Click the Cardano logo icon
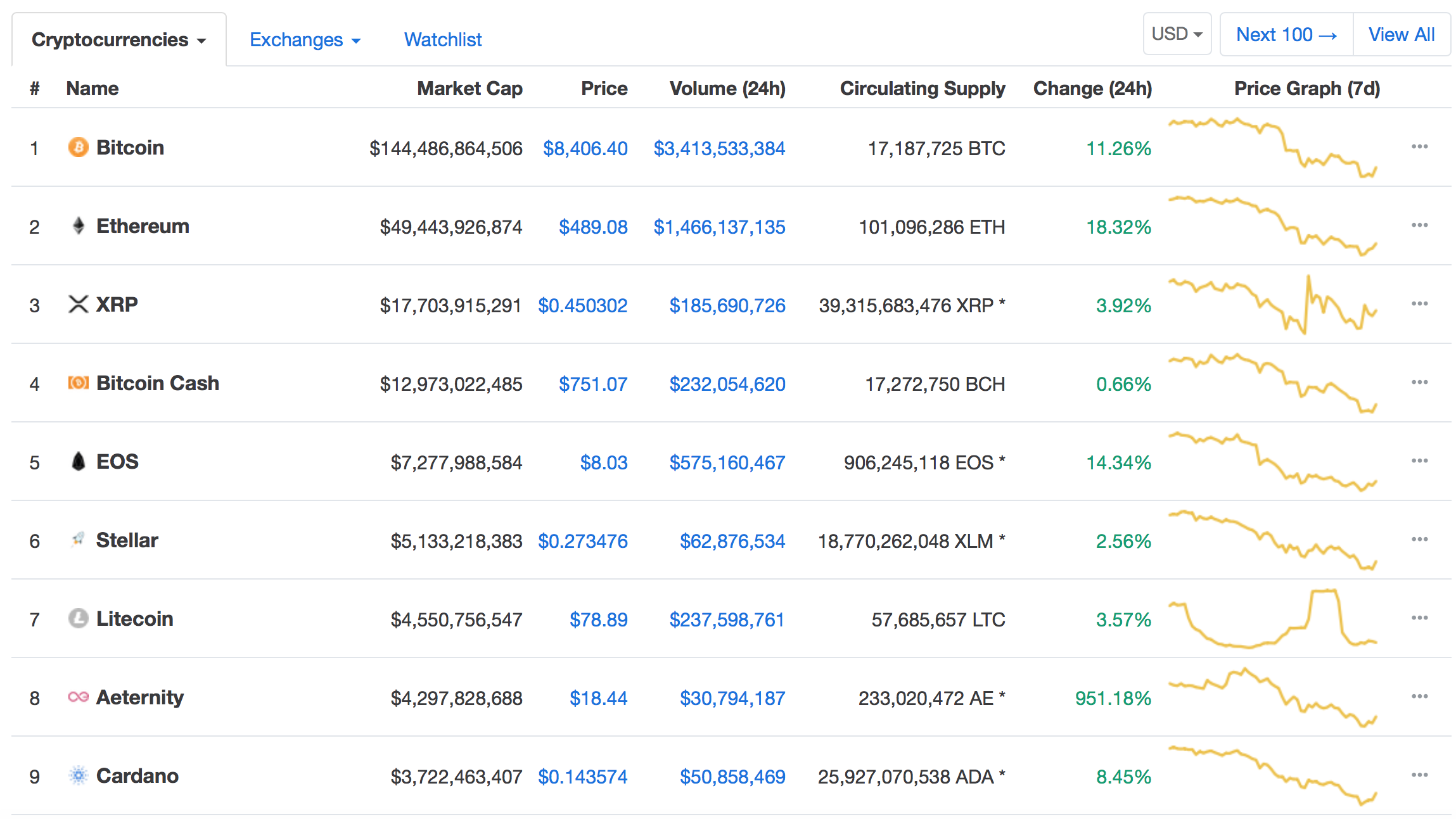The image size is (1456, 819). [78, 775]
